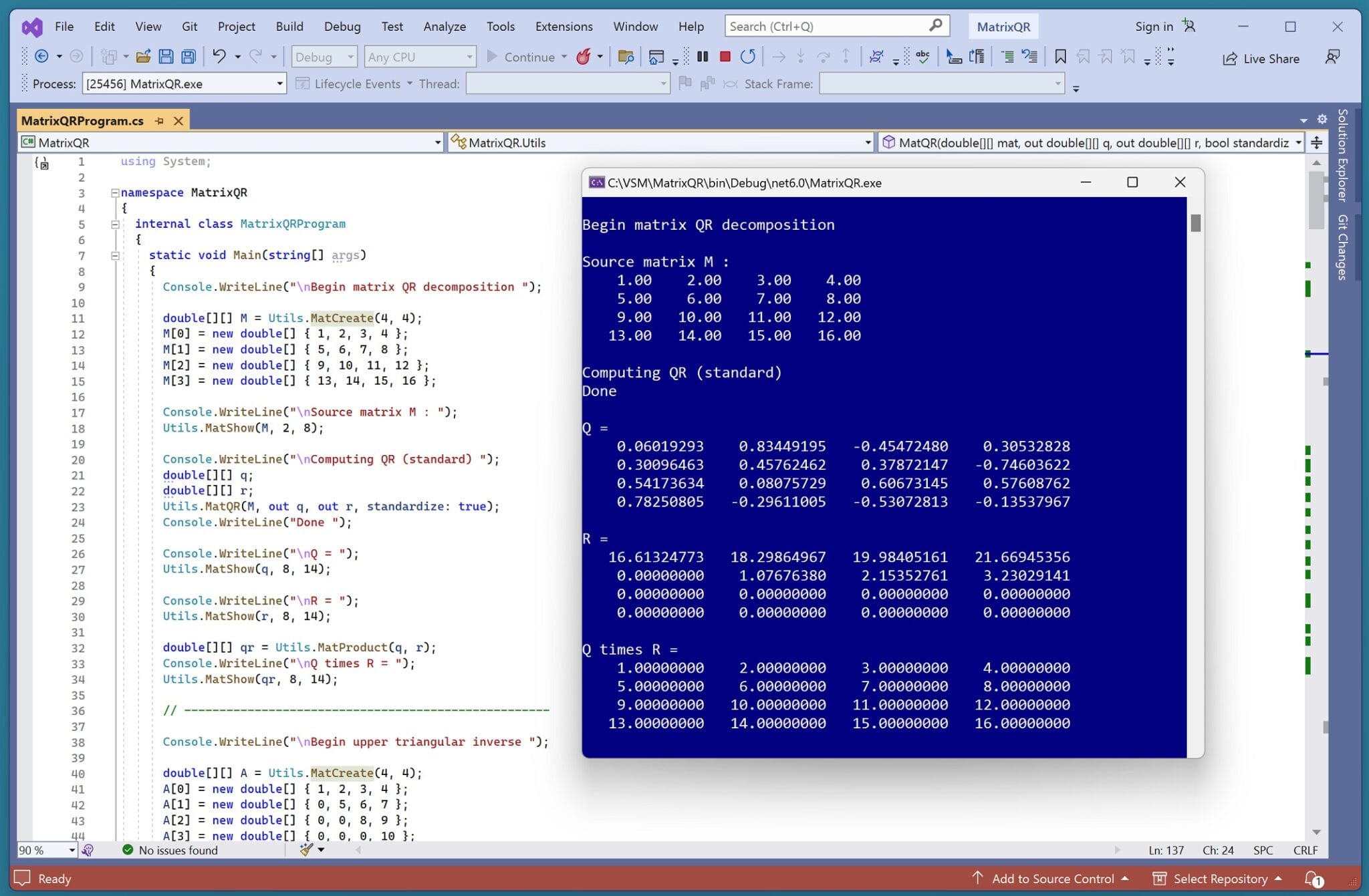Screen dimensions: 1369x896
Task: Click the Restart debugging icon
Action: pos(749,56)
